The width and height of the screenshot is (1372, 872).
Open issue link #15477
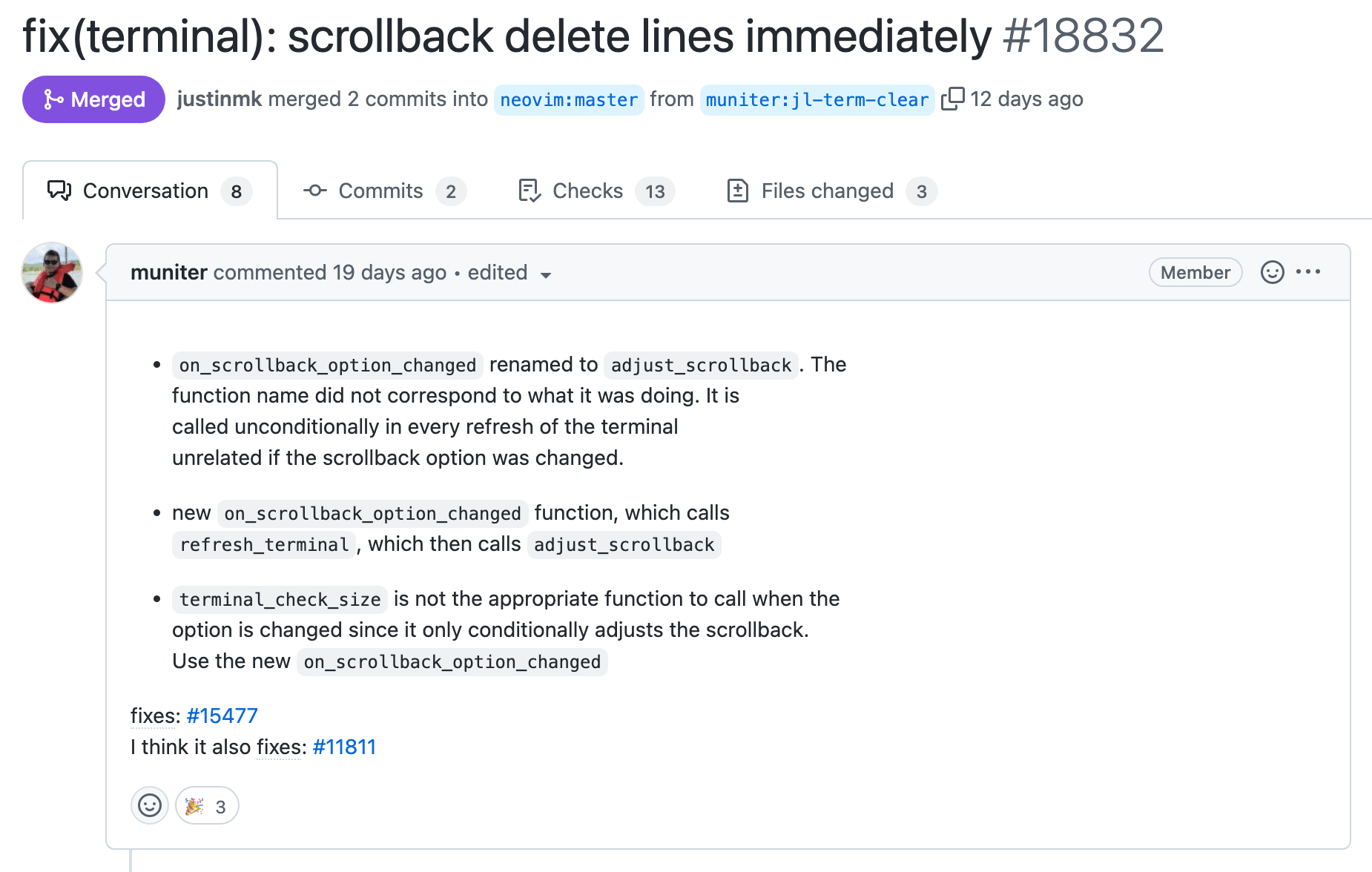220,716
